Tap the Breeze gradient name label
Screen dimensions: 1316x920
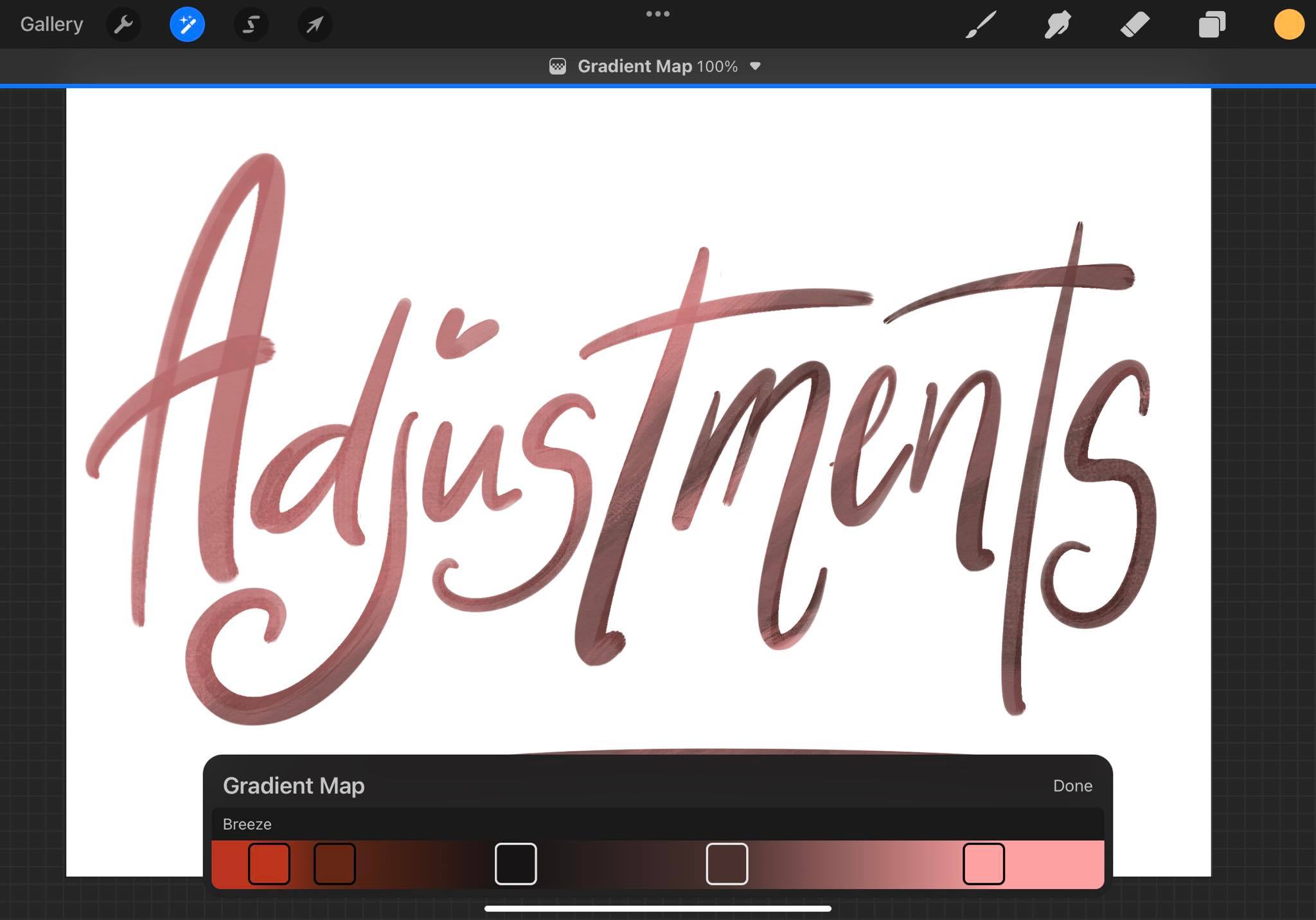[247, 824]
